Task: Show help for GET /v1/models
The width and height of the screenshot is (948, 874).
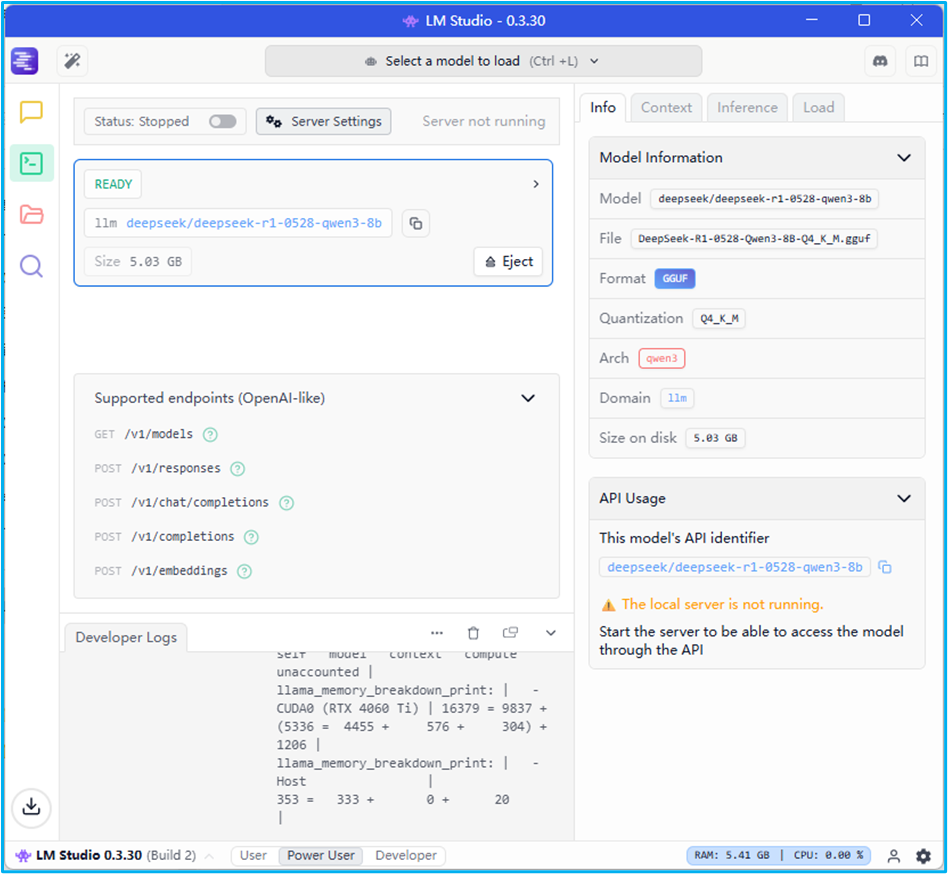Action: (210, 435)
